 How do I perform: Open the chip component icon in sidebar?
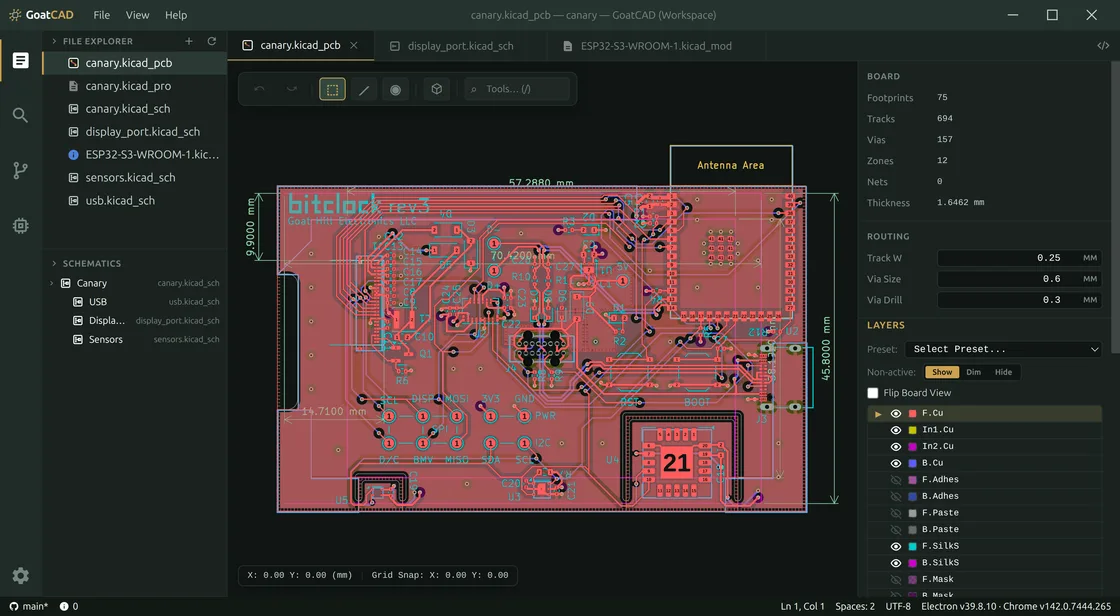pyautogui.click(x=21, y=226)
